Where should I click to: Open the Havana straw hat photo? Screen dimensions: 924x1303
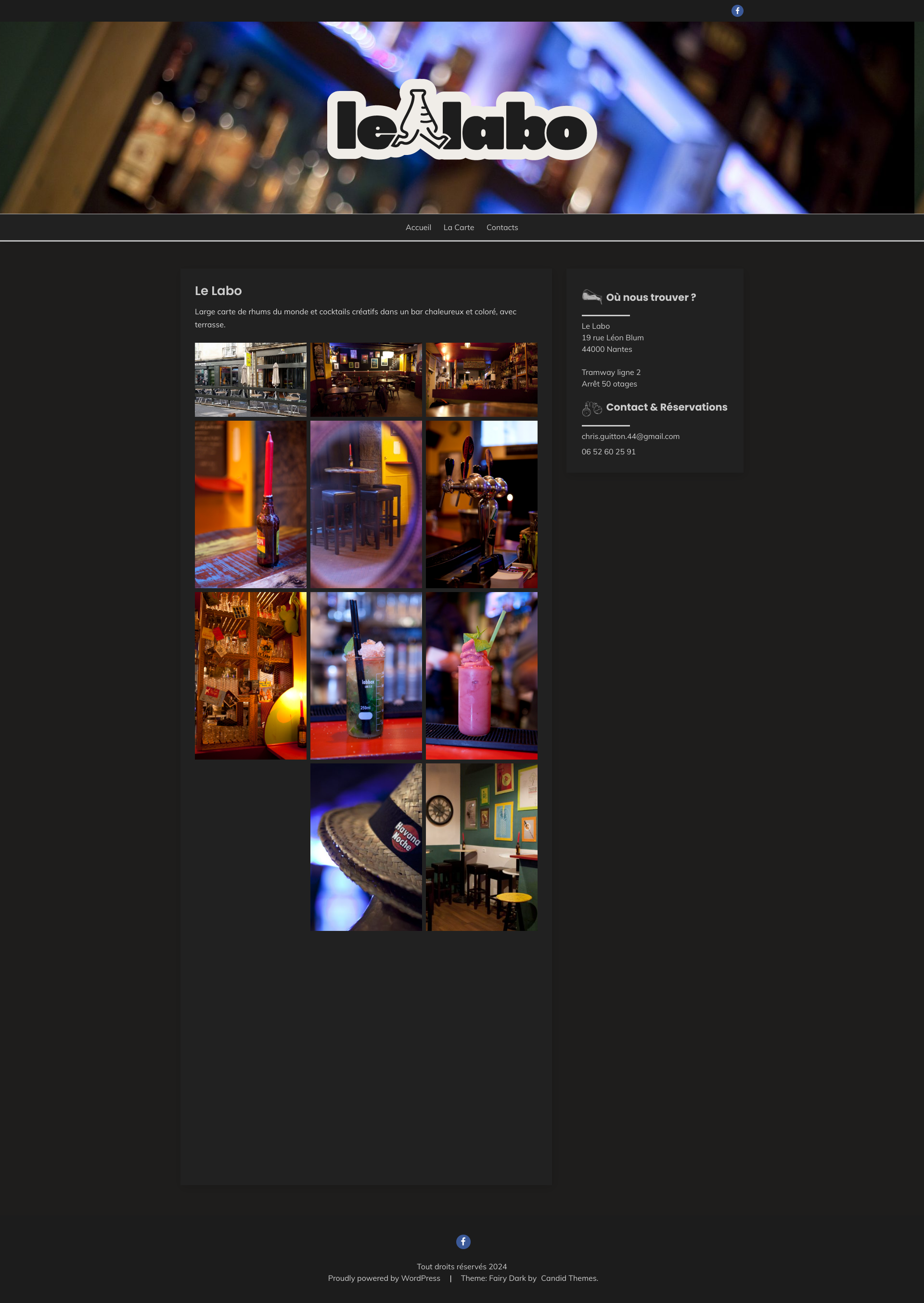[366, 847]
